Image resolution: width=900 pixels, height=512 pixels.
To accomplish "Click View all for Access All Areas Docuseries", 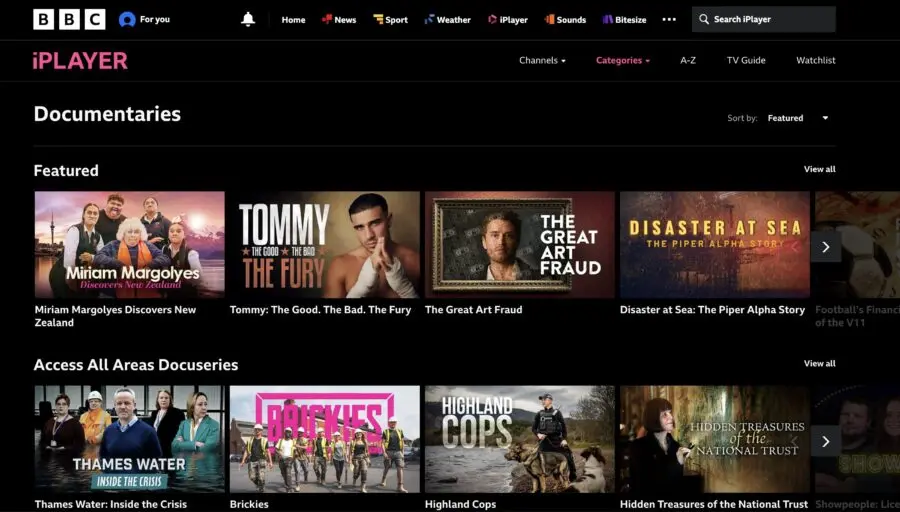I will (x=819, y=363).
